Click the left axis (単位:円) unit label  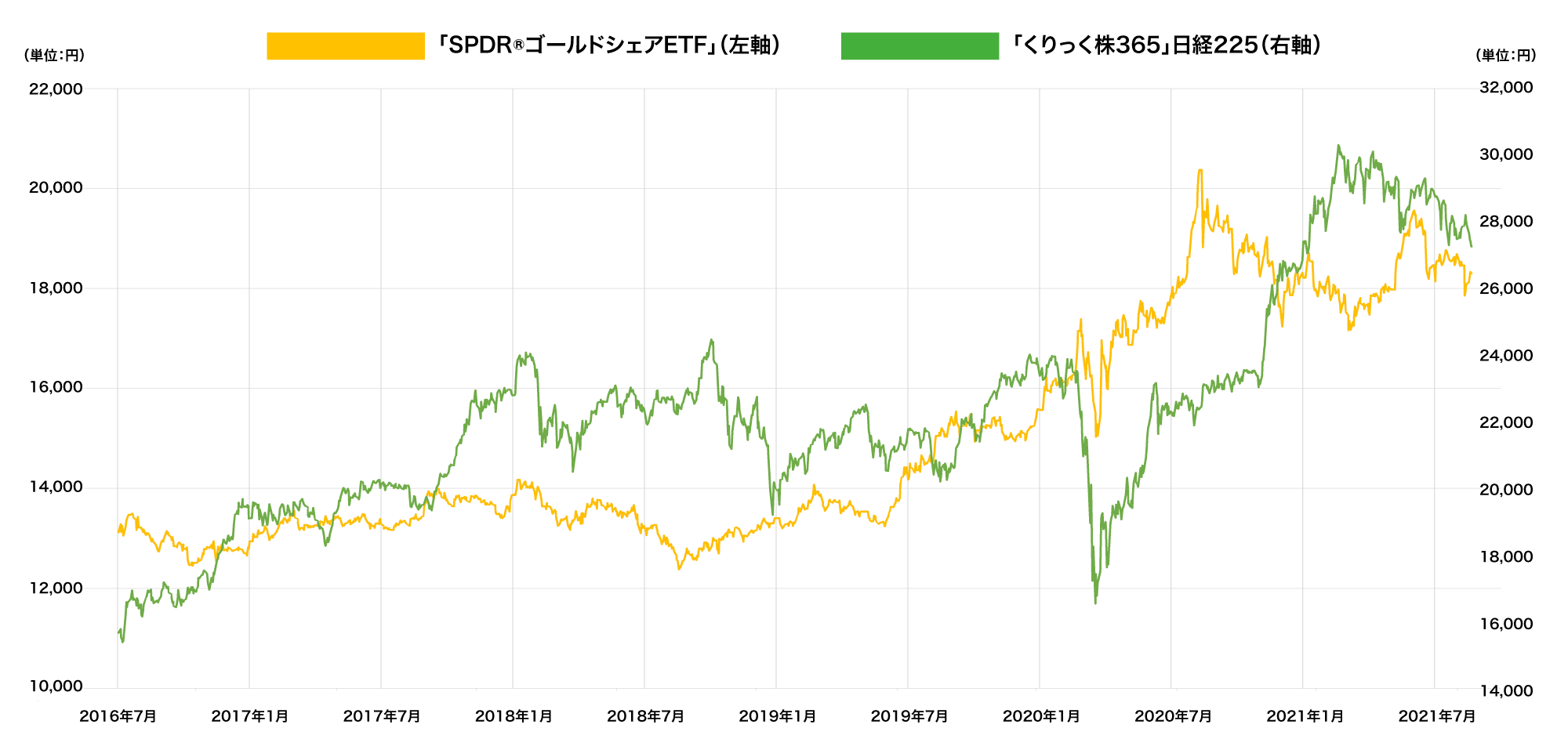54,56
